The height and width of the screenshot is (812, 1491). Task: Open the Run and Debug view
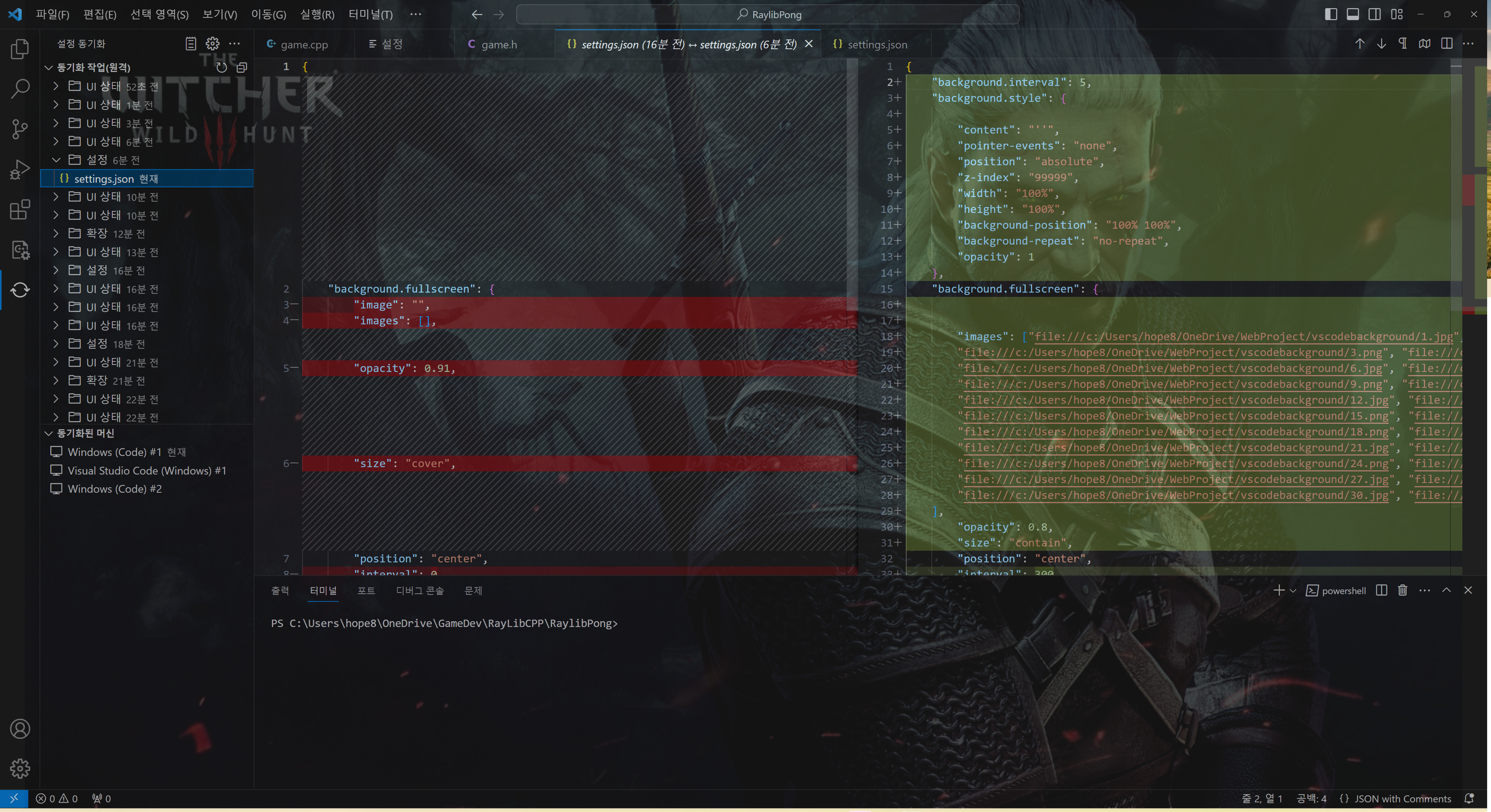coord(20,170)
